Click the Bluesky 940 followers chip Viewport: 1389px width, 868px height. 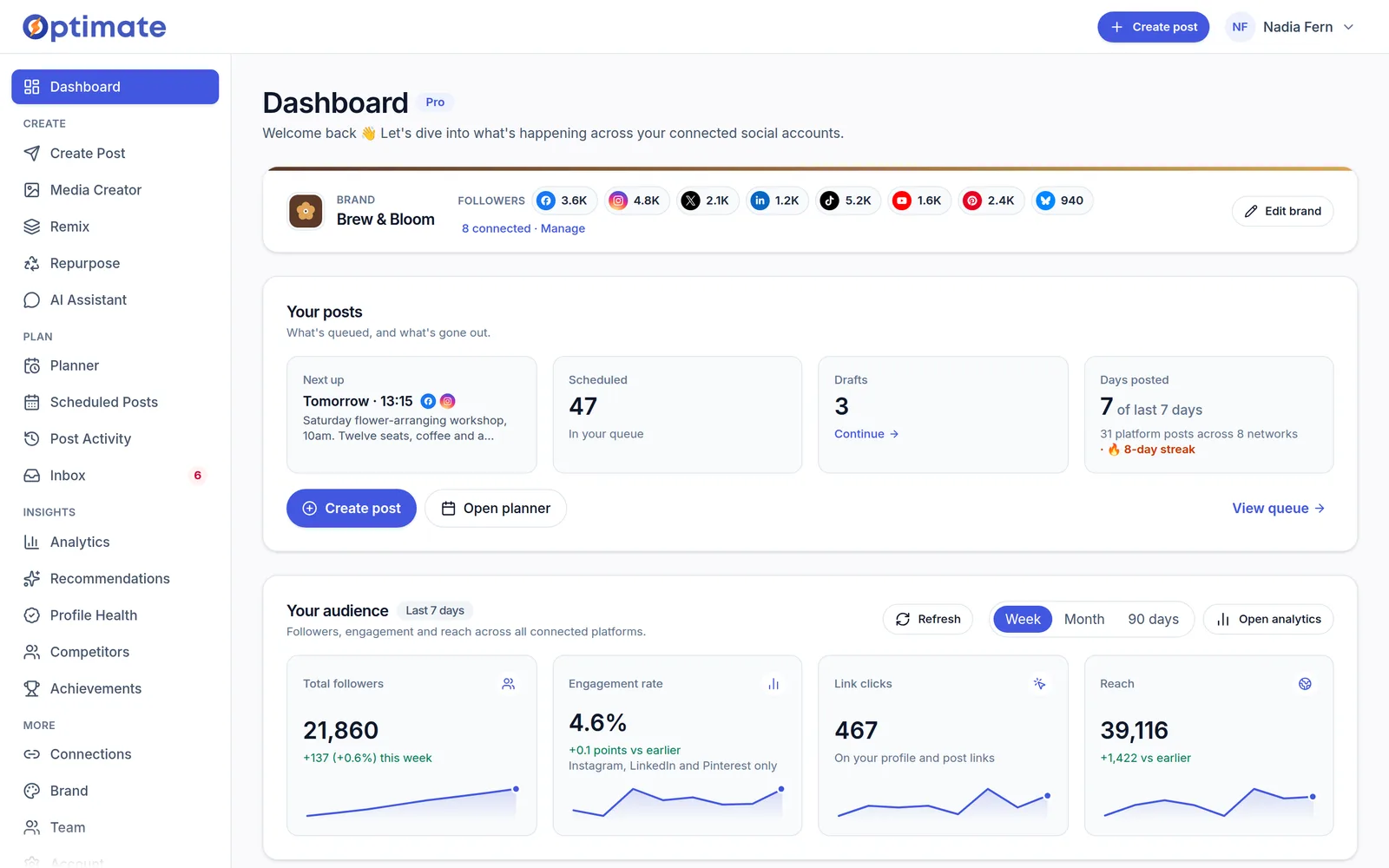[1063, 201]
